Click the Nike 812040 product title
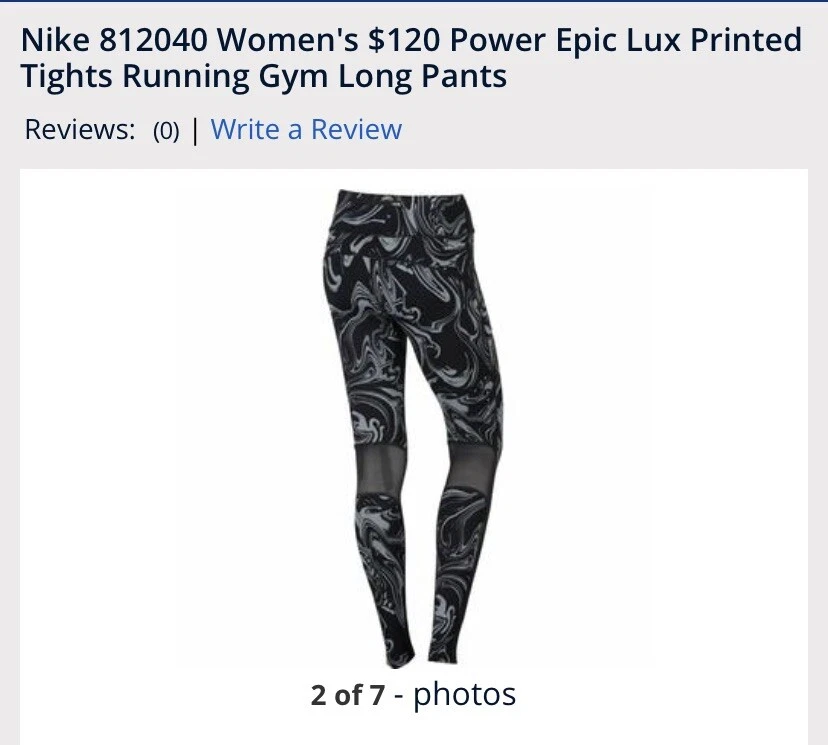 [411, 58]
